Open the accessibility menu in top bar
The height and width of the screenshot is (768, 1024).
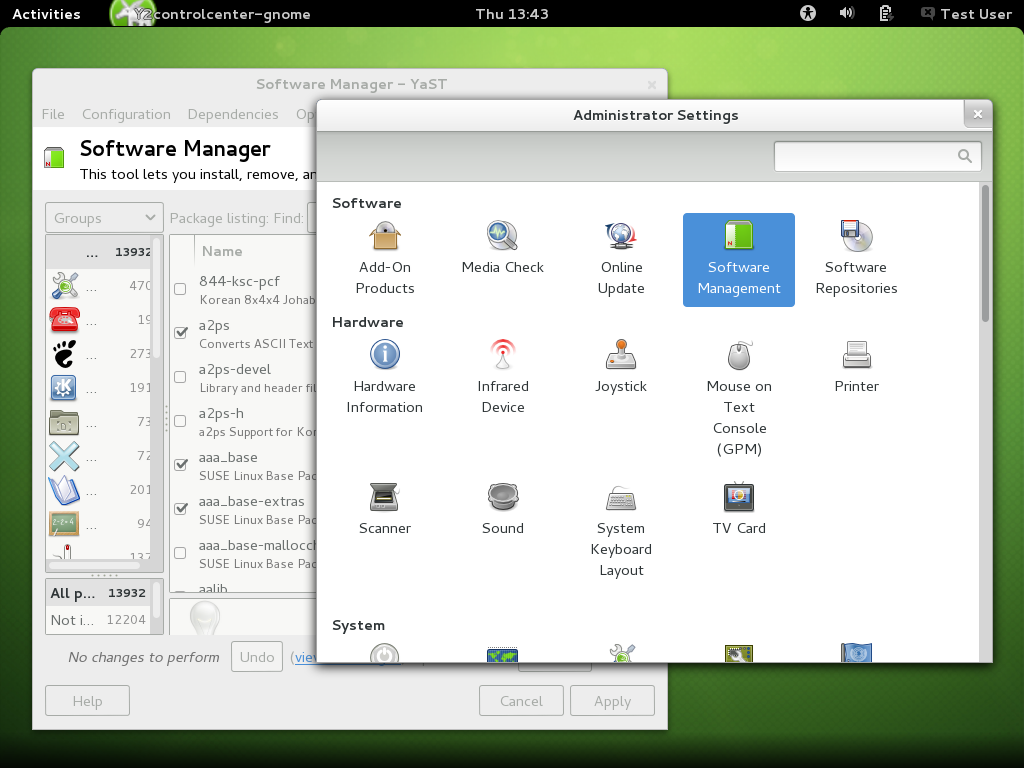(x=808, y=14)
